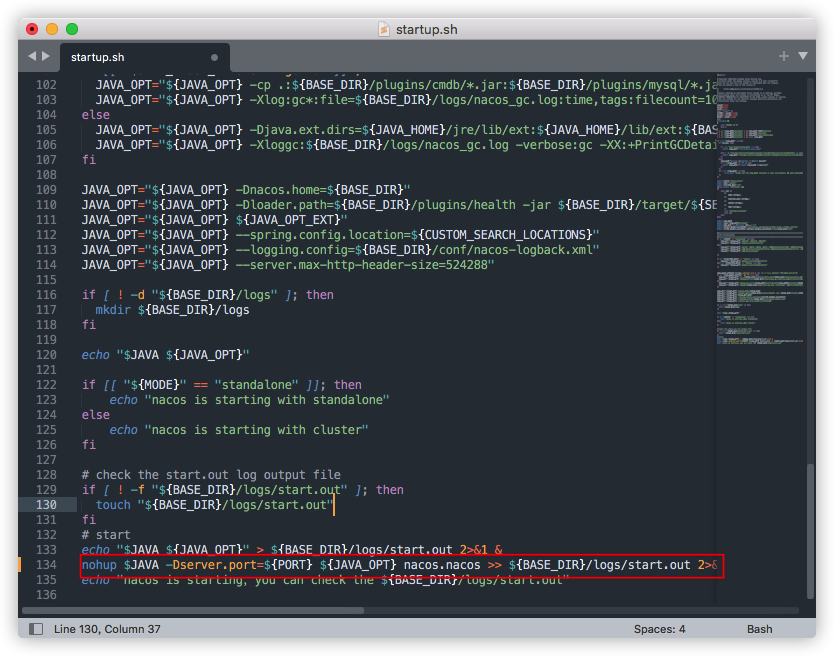
Task: Click 'then' keyword on line 129
Action: pos(390,489)
